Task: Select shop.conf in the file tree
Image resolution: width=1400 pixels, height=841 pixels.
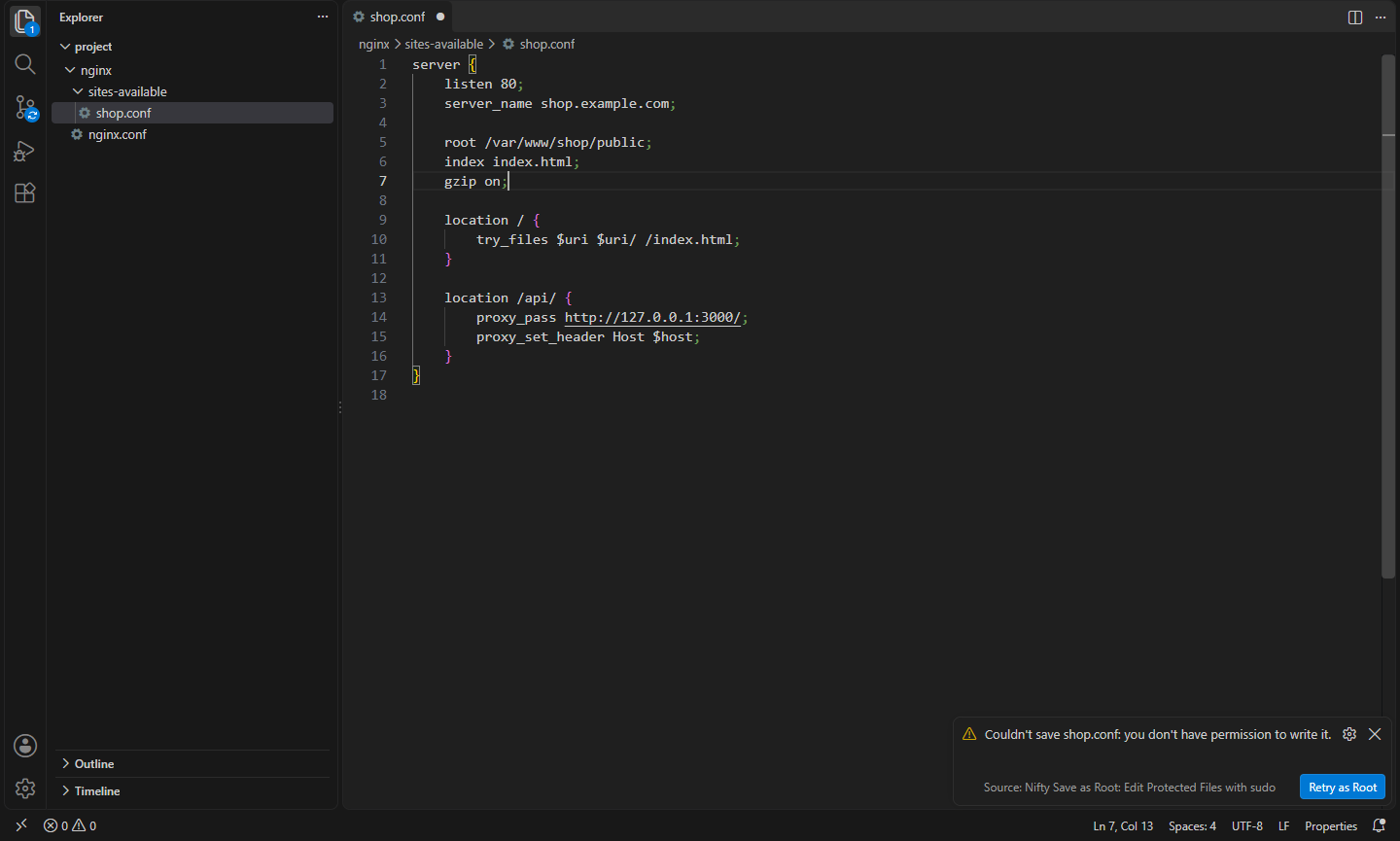Action: (192, 113)
